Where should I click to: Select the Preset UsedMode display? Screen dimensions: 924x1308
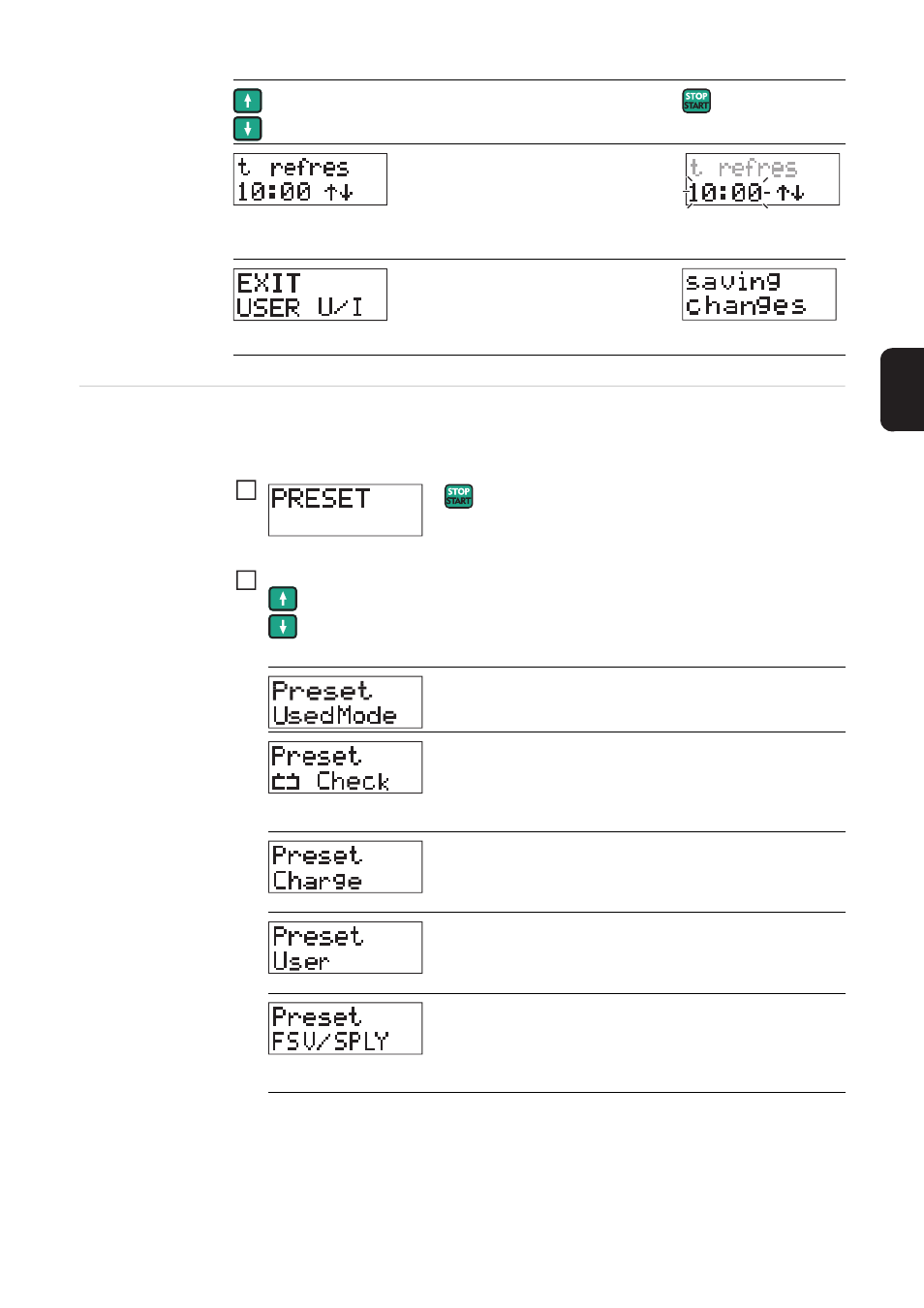click(x=345, y=702)
